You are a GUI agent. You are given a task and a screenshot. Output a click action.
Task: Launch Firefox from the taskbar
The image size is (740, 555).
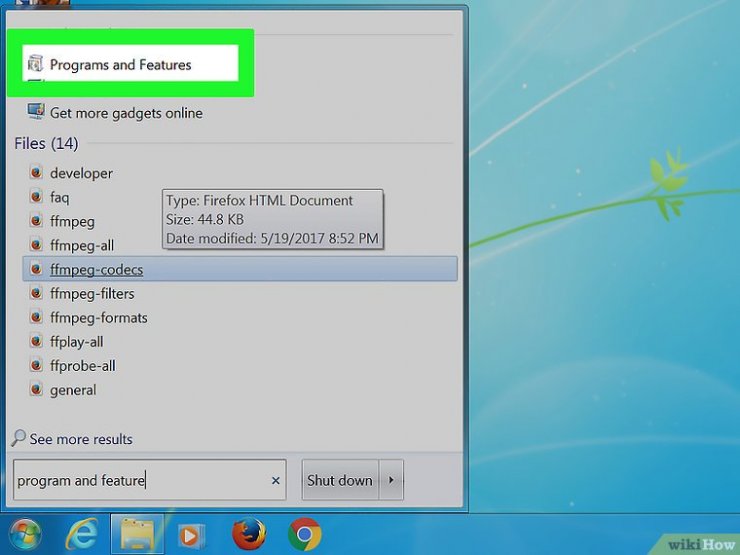[249, 534]
